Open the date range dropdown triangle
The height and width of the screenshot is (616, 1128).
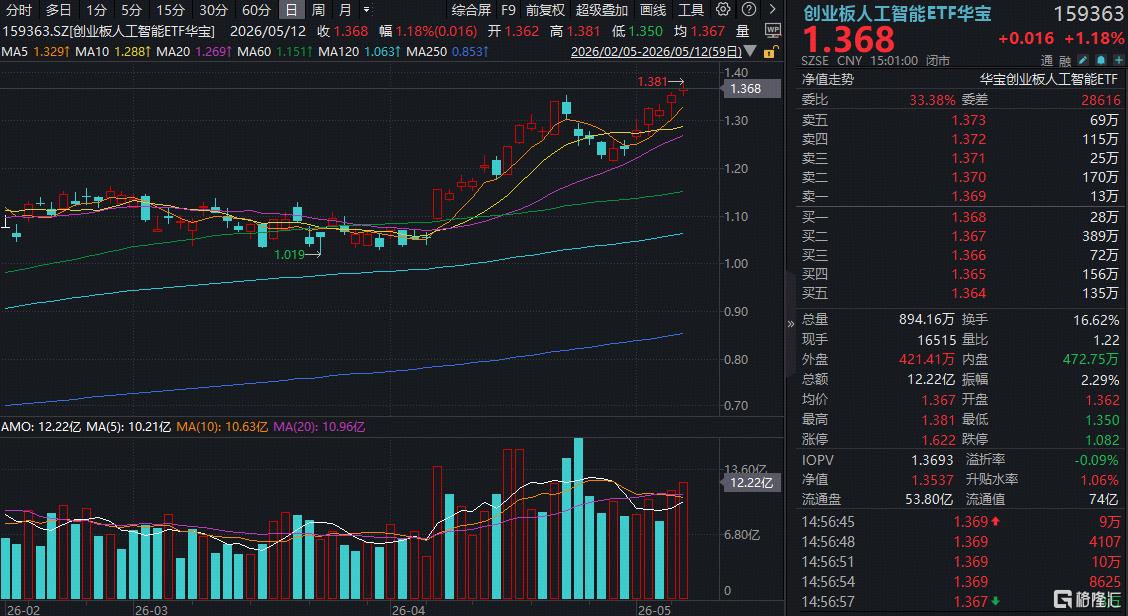click(751, 52)
